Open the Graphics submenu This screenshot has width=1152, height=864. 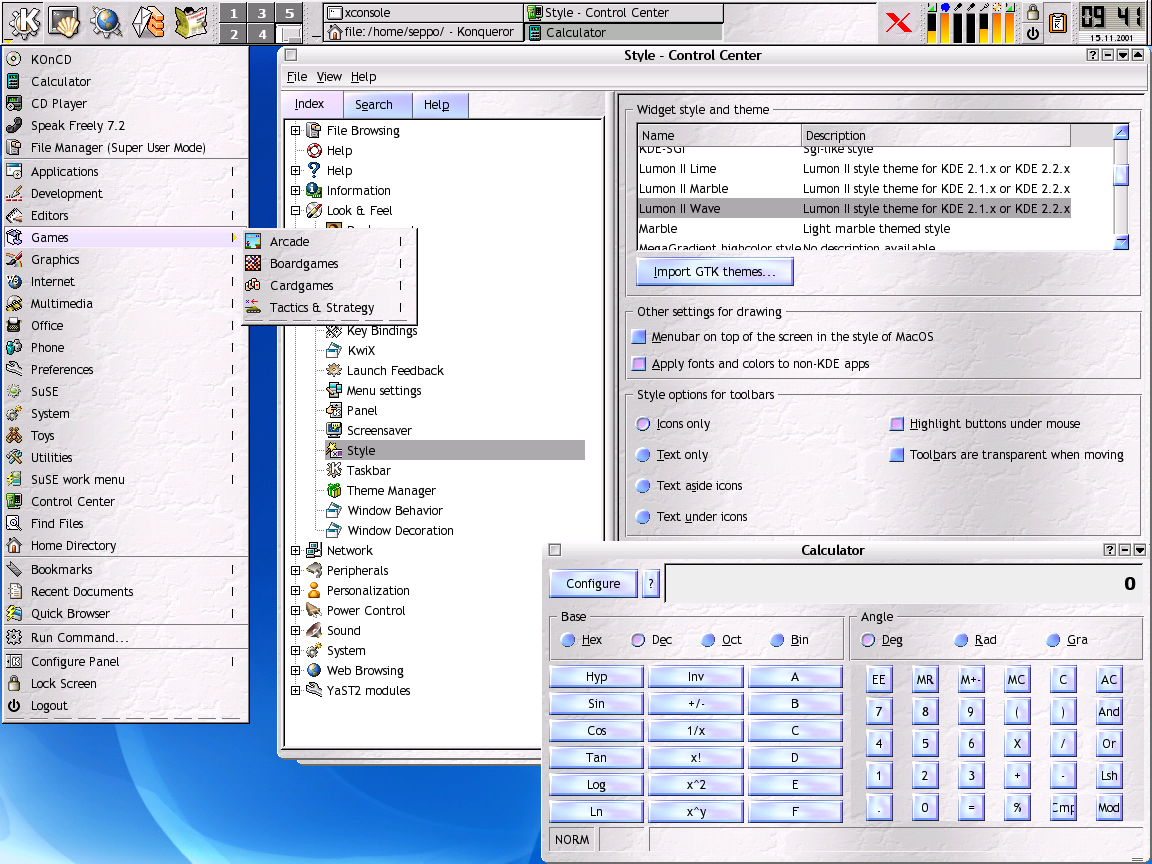tap(125, 259)
